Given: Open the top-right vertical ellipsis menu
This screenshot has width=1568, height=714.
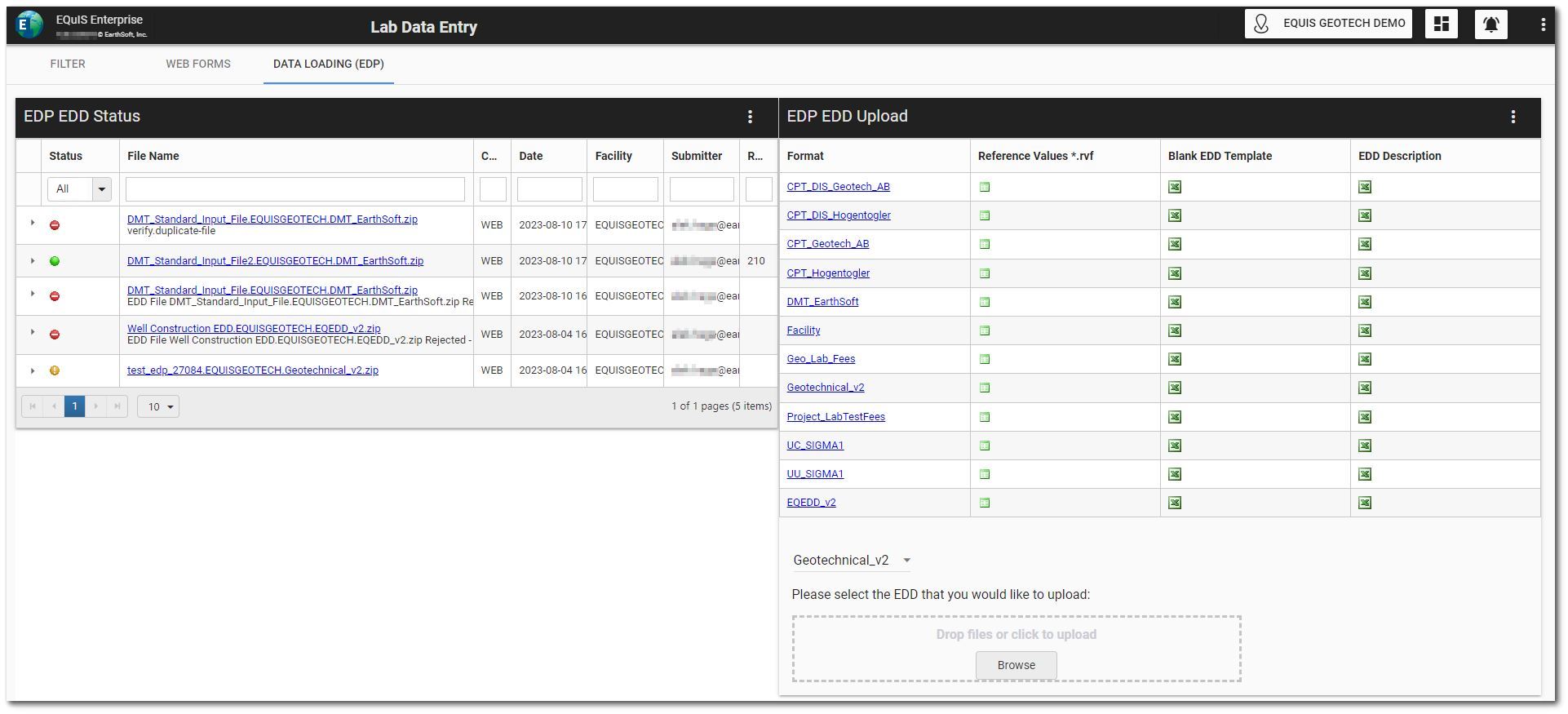Looking at the screenshot, I should tap(1543, 24).
